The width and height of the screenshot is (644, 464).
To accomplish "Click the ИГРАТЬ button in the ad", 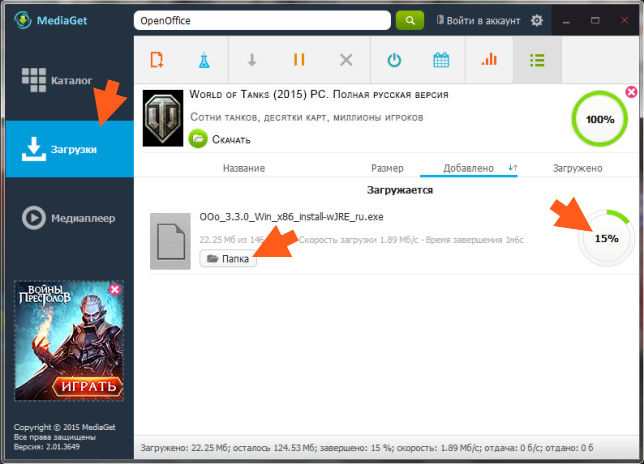I will click(88, 386).
